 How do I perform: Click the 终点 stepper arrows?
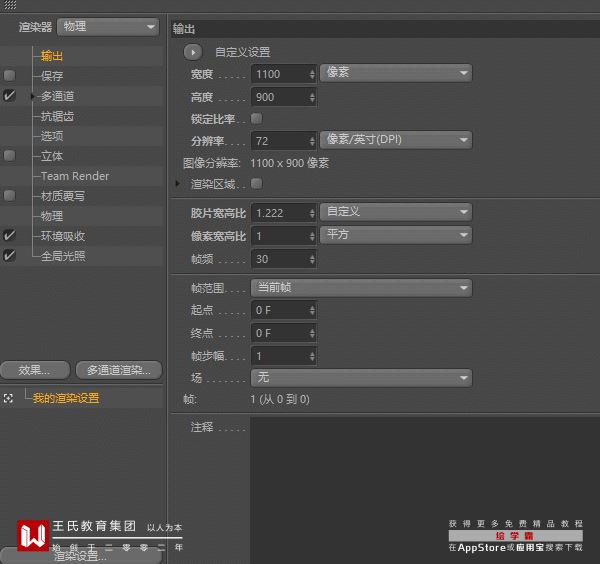[312, 333]
